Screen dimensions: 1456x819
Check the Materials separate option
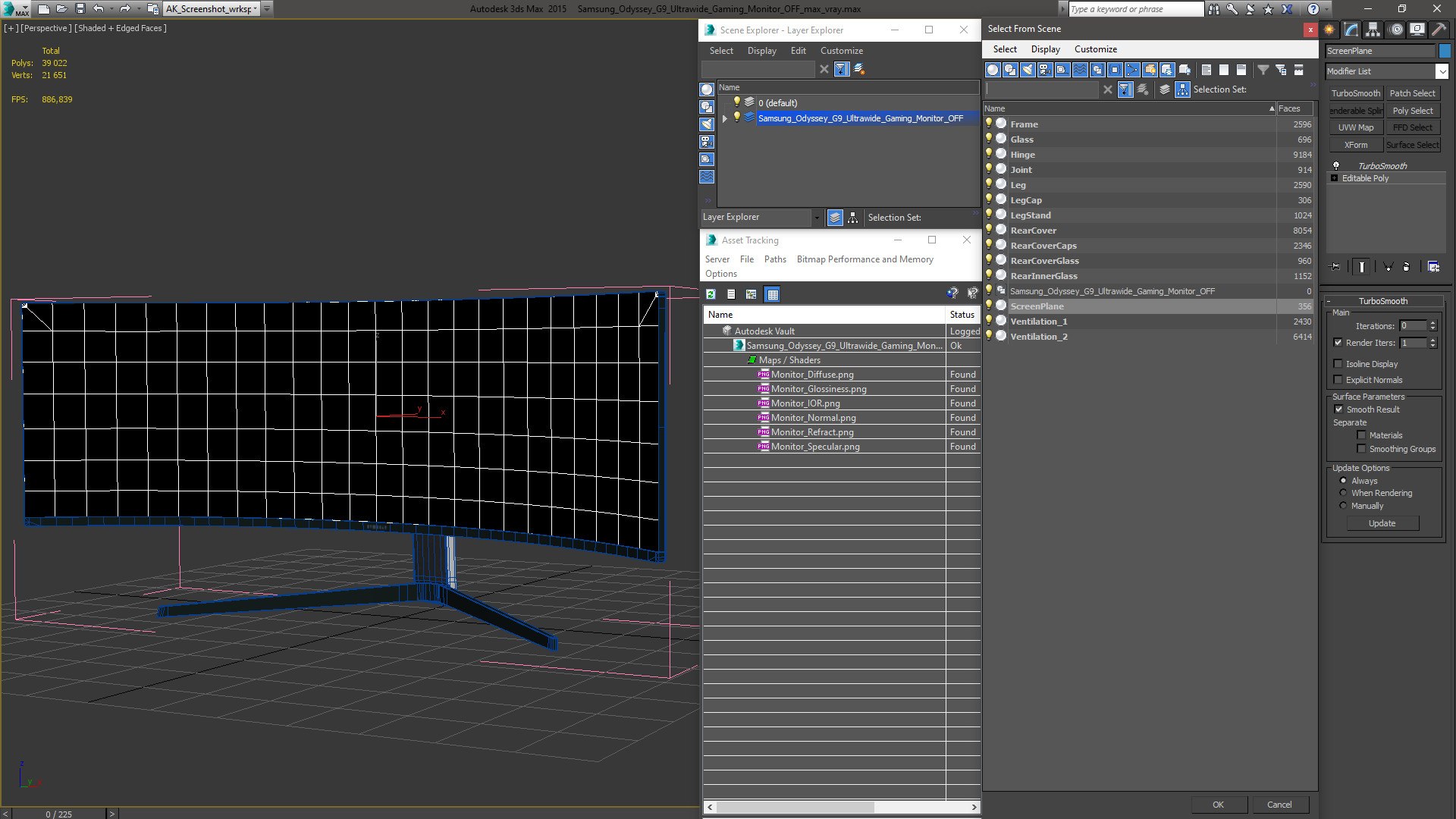pos(1361,435)
